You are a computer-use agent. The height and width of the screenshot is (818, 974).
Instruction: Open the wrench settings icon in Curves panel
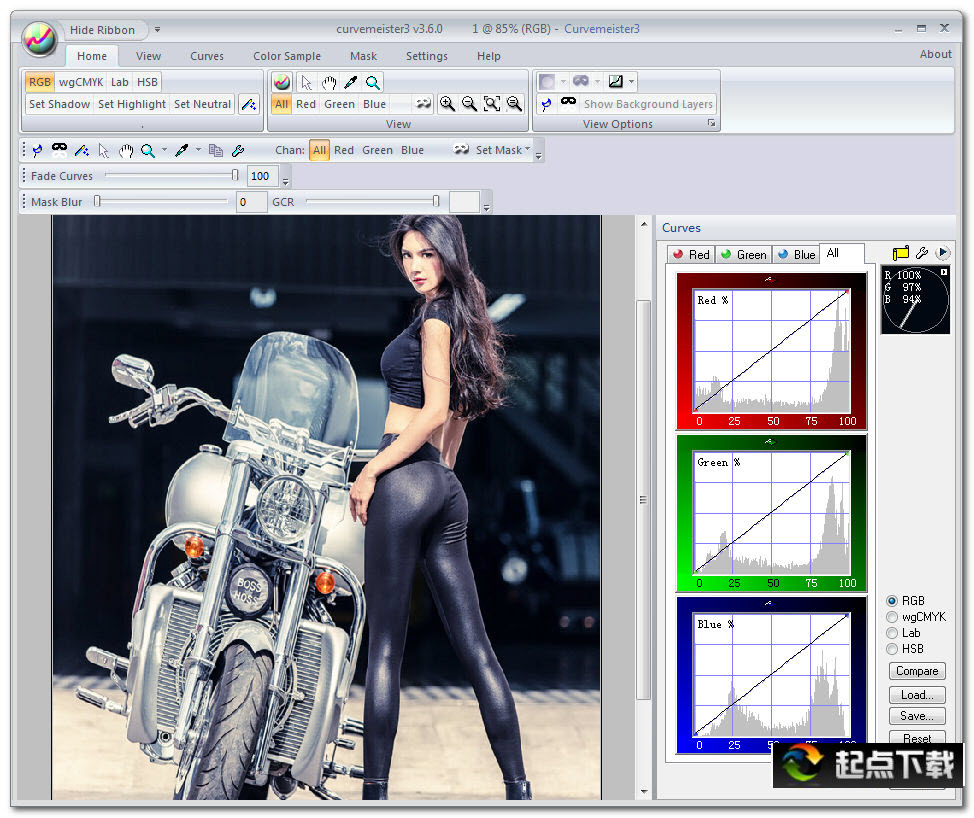tap(922, 254)
